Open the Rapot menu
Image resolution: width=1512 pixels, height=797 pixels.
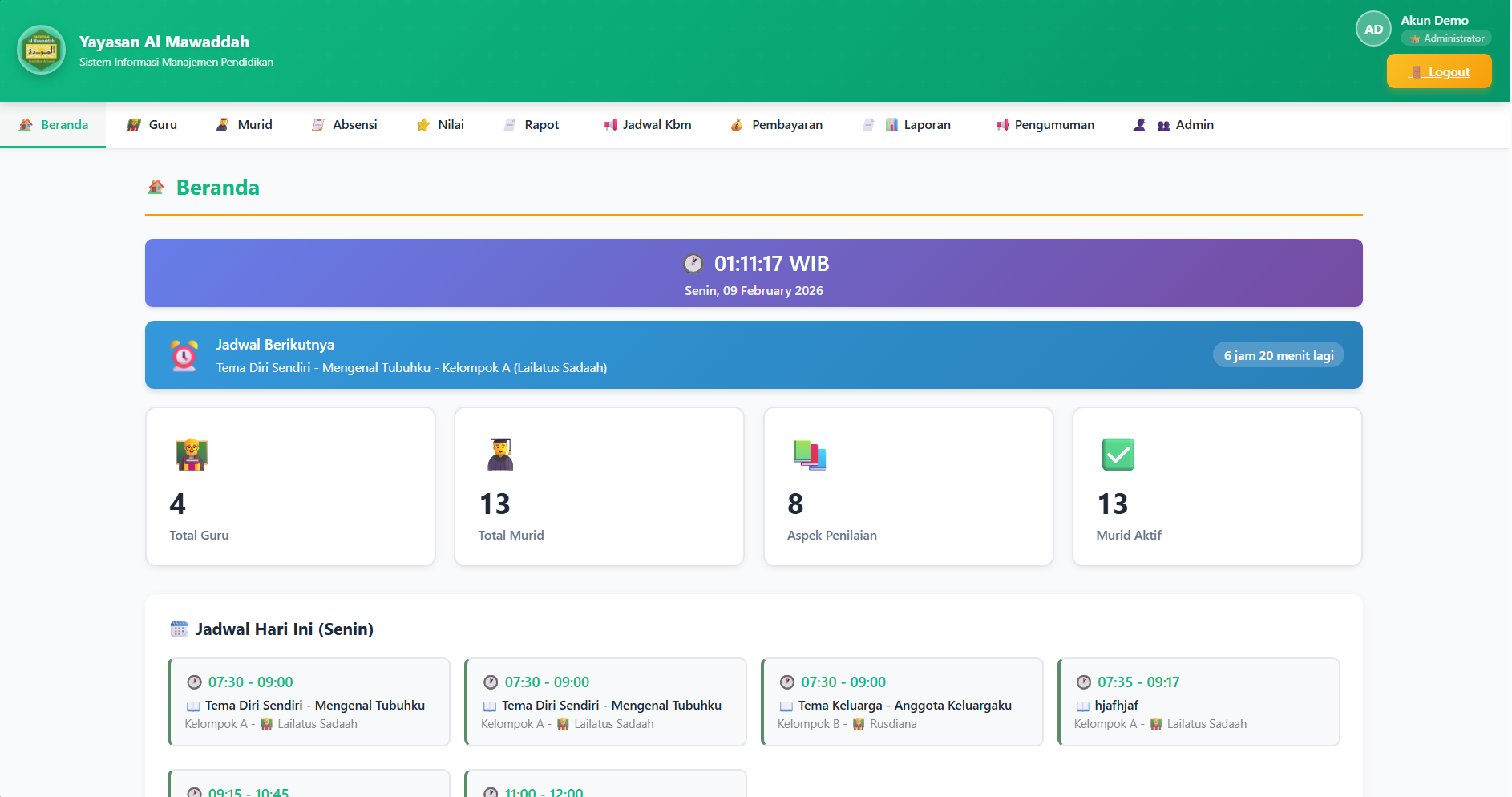(531, 125)
